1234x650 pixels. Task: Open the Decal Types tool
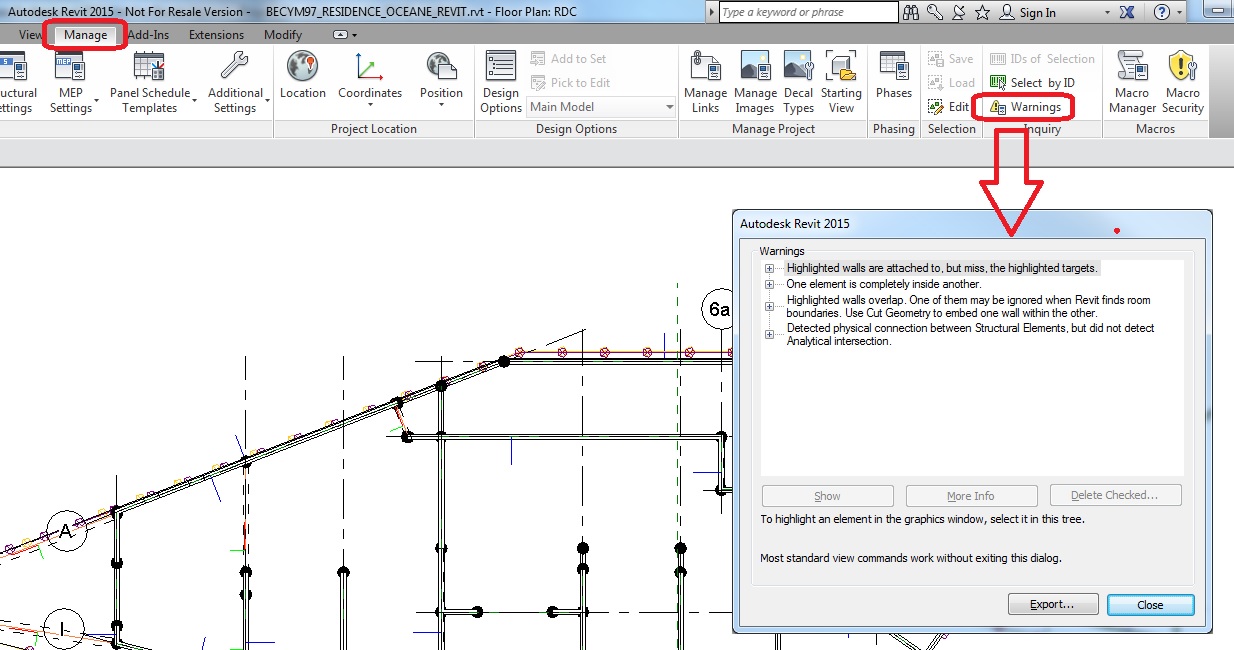coord(798,80)
